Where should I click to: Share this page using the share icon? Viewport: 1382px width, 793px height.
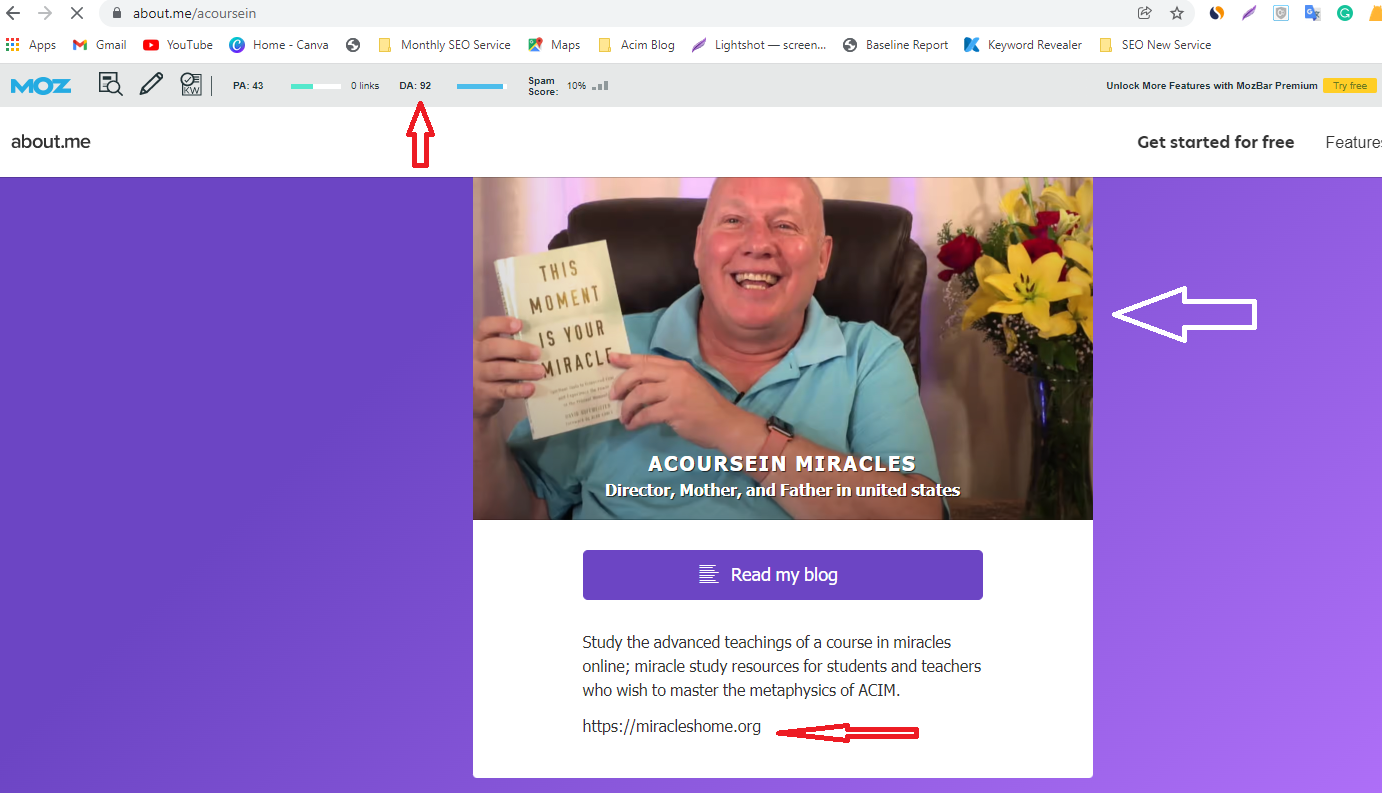1144,14
